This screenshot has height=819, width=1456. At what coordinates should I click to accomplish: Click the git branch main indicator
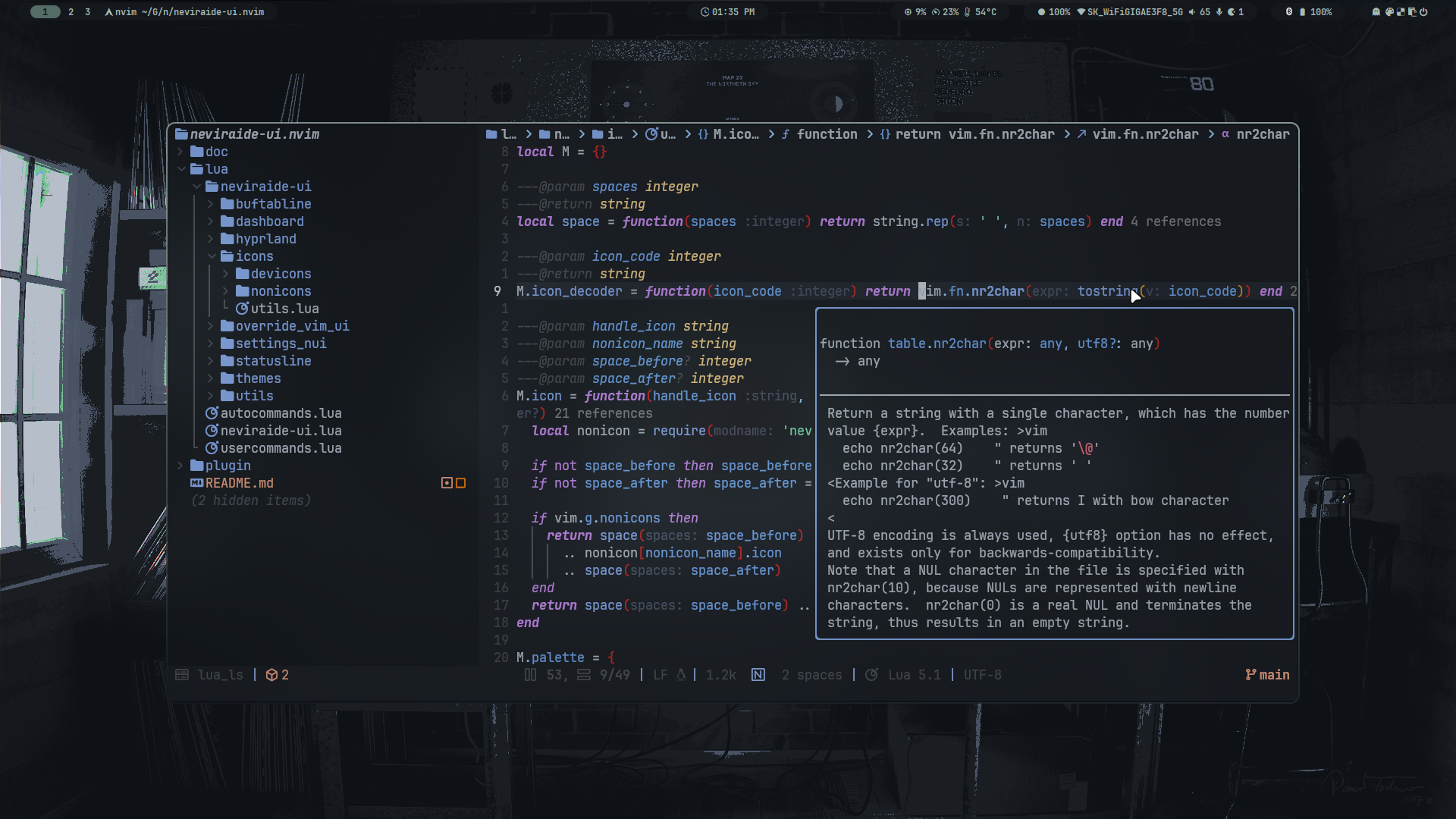1267,675
